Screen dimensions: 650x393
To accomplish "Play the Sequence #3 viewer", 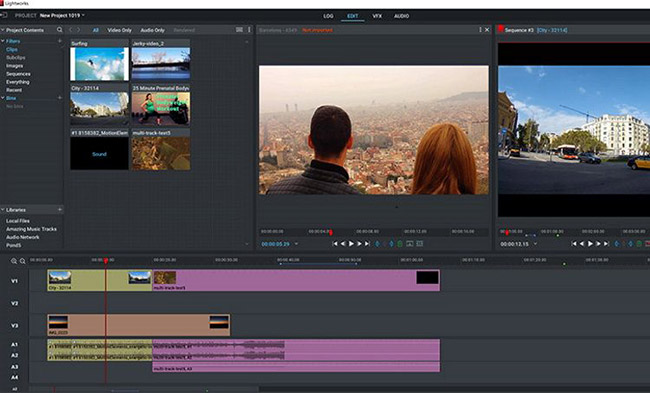I will [x=590, y=244].
